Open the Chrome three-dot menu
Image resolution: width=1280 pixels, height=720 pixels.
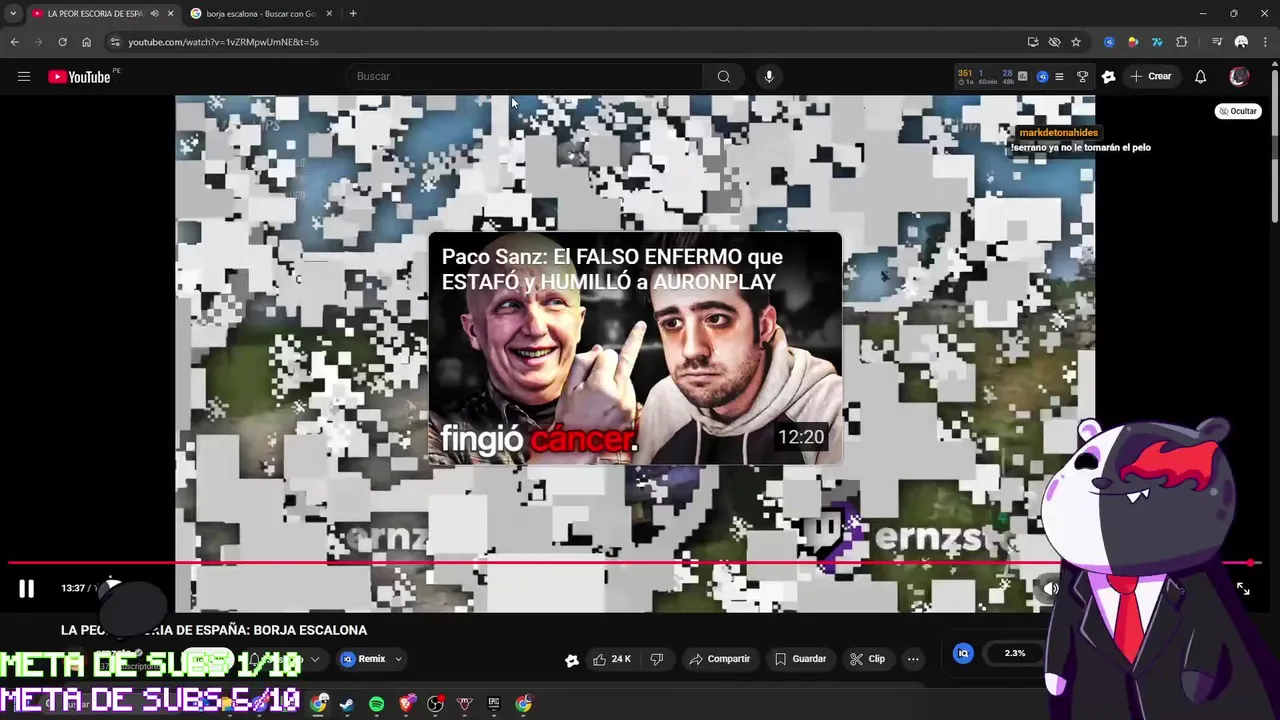(x=1265, y=42)
